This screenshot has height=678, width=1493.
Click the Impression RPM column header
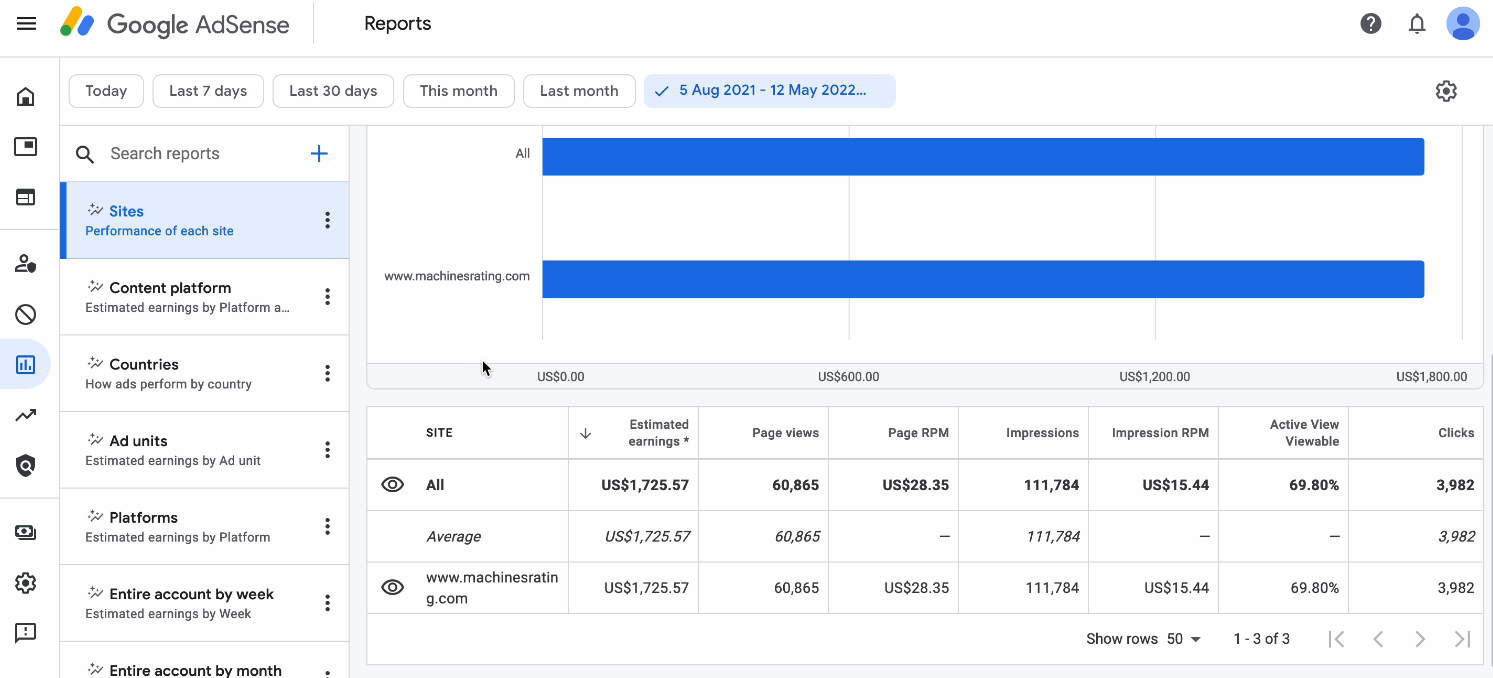coord(1154,433)
